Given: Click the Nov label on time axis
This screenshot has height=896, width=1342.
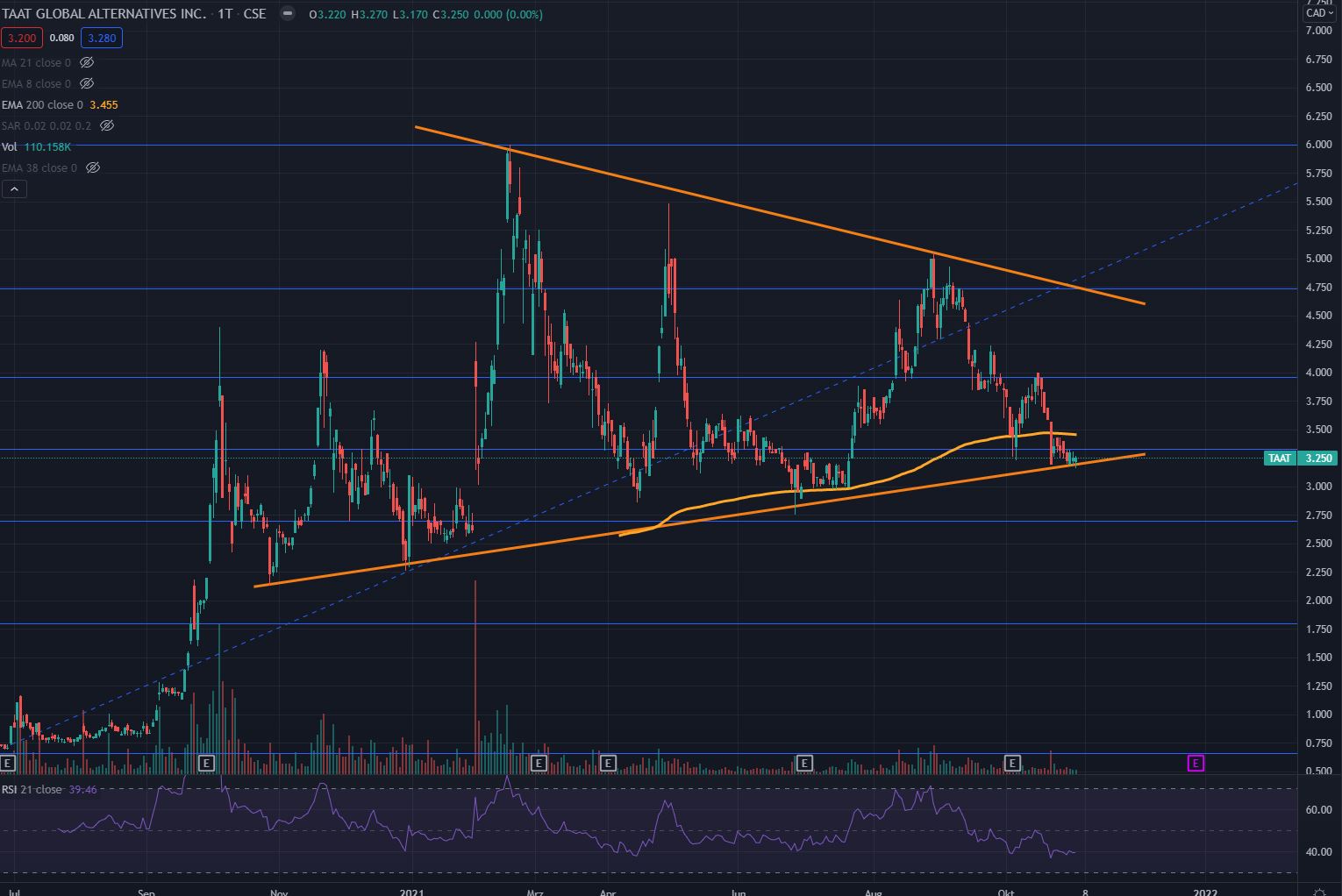Looking at the screenshot, I should click(278, 892).
